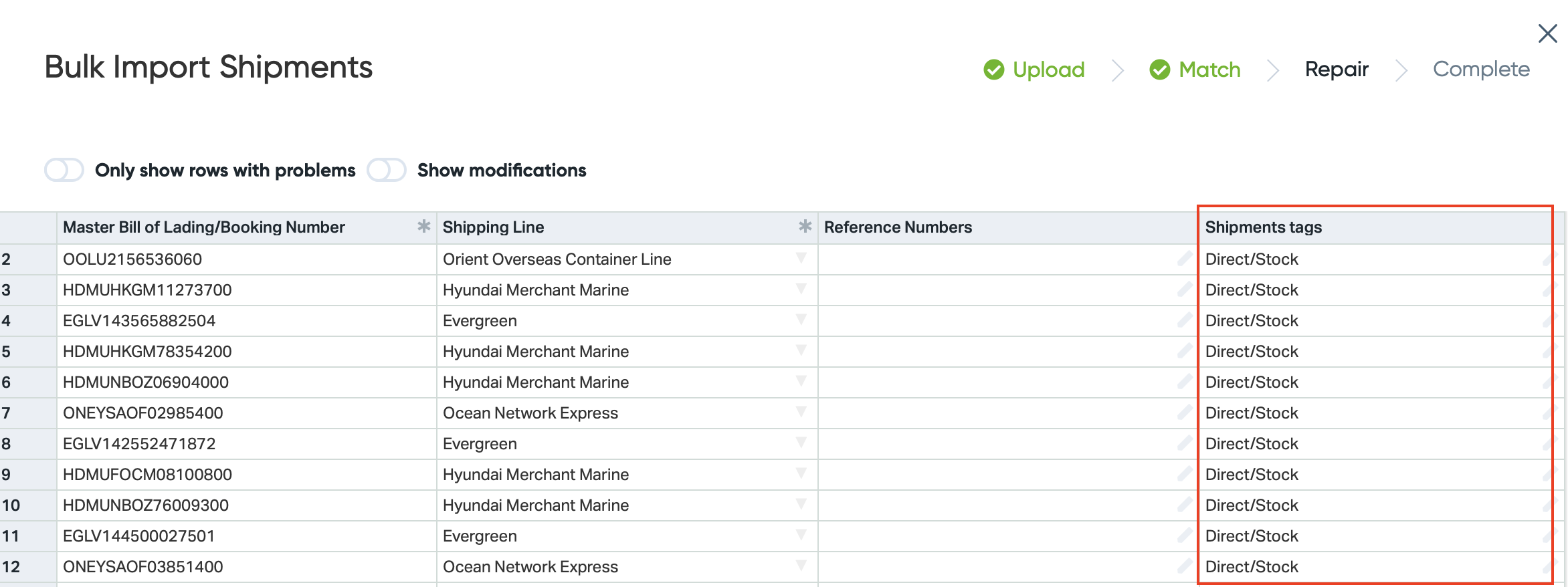Click edit pencil in Shipments tags row 7

tap(1548, 413)
